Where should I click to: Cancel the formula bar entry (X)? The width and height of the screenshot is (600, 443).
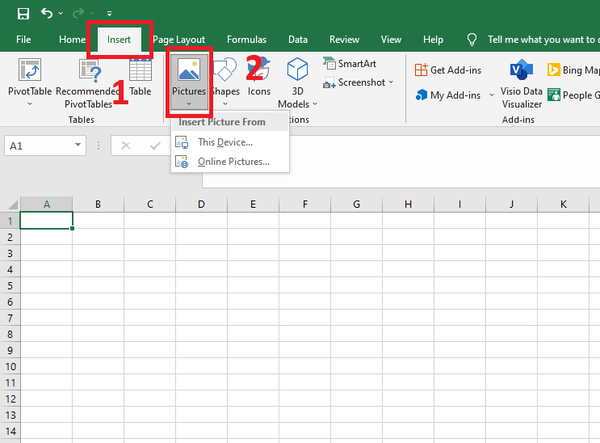coord(126,146)
